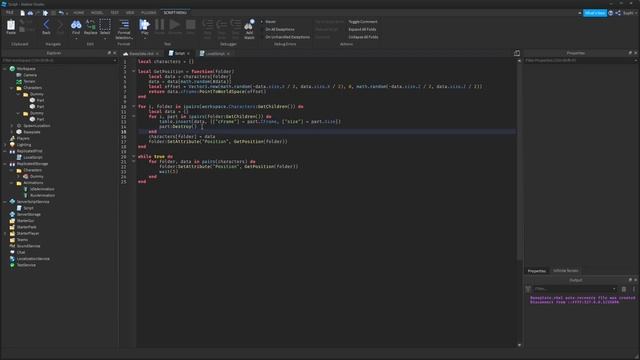Click the collapse ribbon arrow near What's New
640x360 pixels.
click(580, 13)
